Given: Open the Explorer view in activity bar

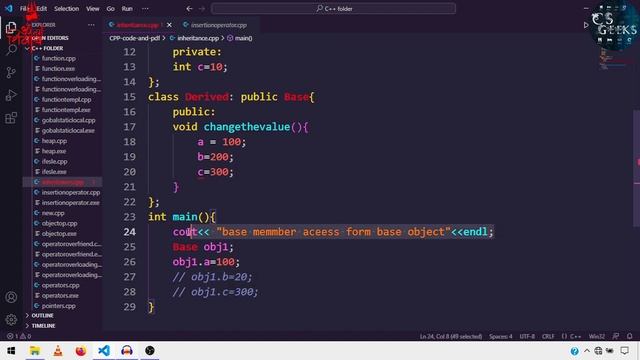Looking at the screenshot, I should click(11, 28).
